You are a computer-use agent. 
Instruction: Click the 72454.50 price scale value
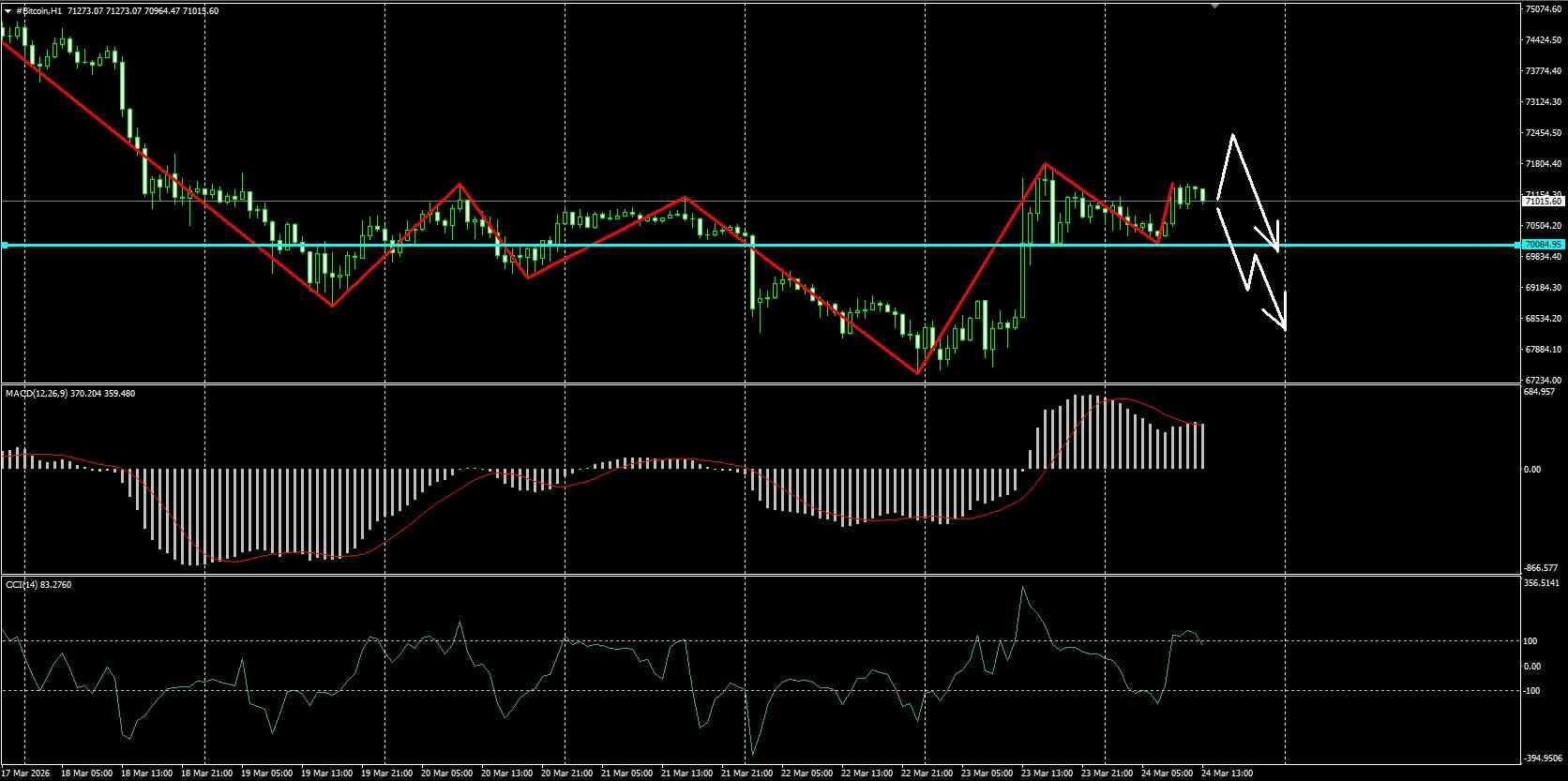(1543, 133)
